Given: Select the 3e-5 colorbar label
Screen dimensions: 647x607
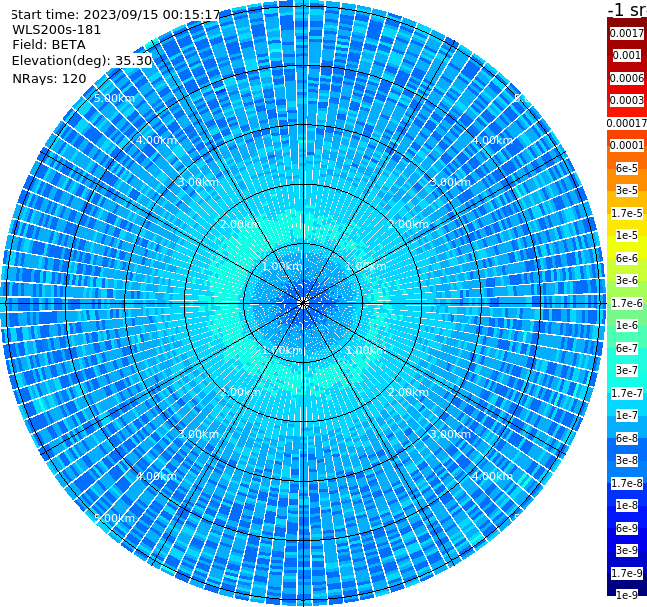Looking at the screenshot, I should tap(627, 190).
